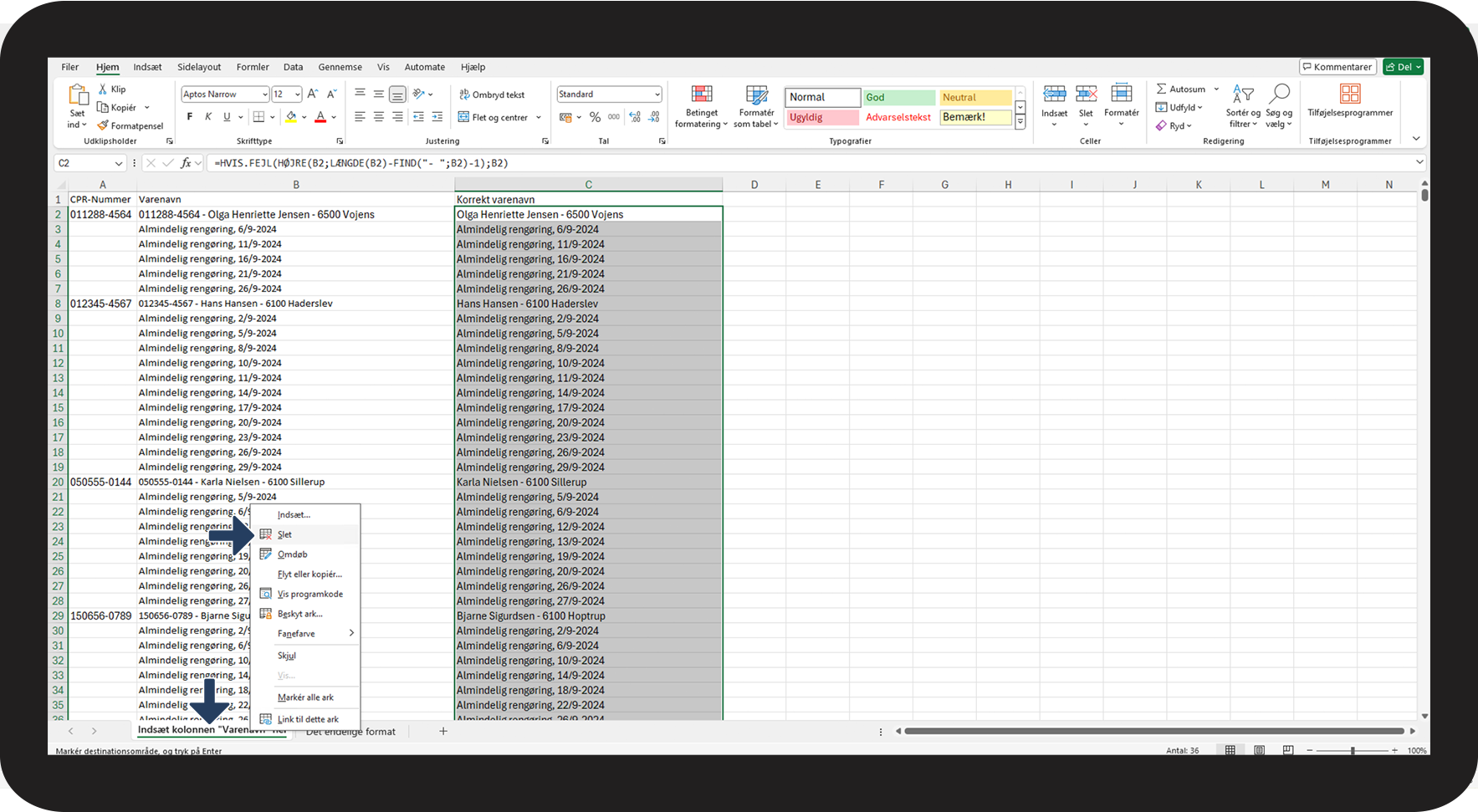The width and height of the screenshot is (1478, 812).
Task: Select Slet from the context menu
Action: [285, 534]
